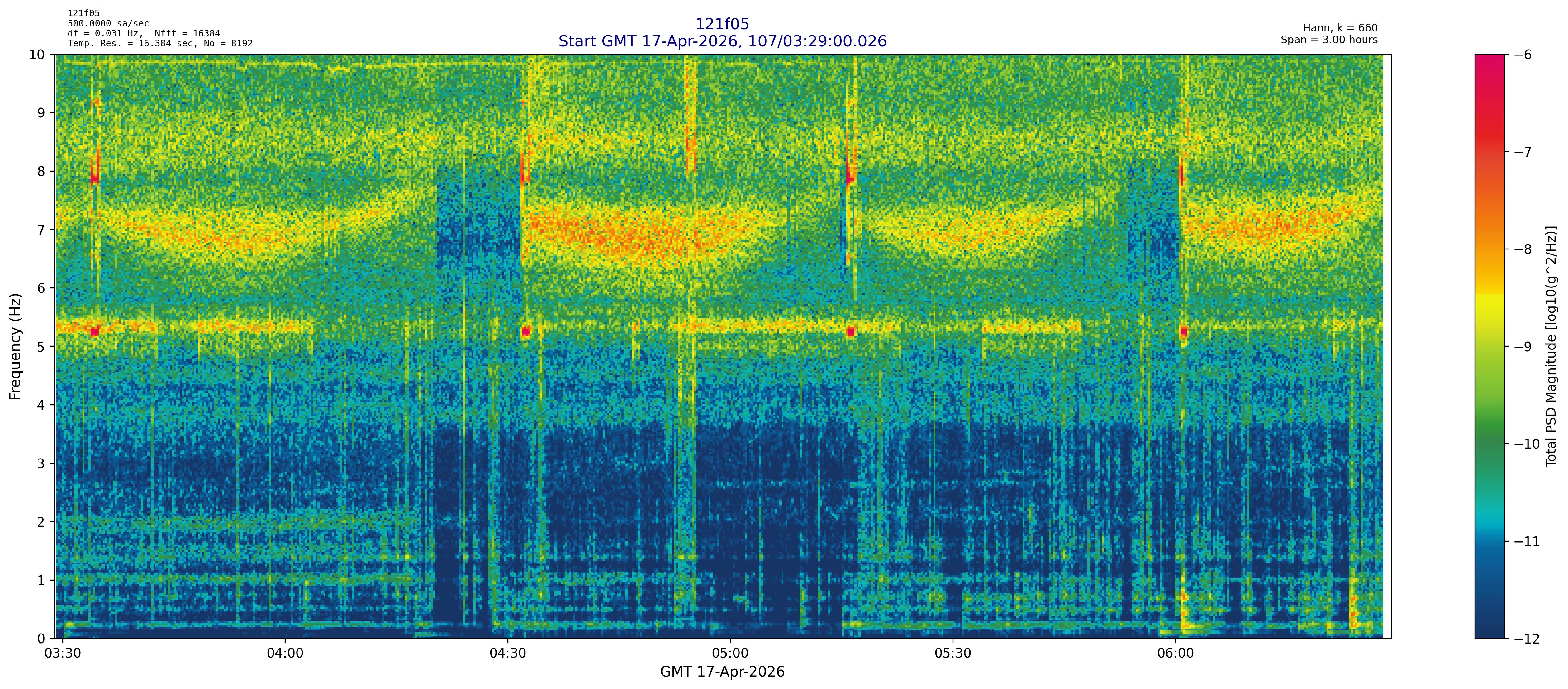Click the 04:30 time axis tick label
This screenshot has width=1568, height=689.
click(508, 654)
